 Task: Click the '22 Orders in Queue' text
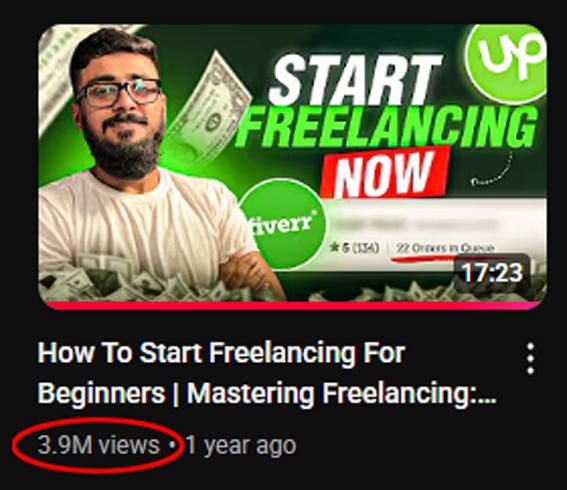[445, 248]
